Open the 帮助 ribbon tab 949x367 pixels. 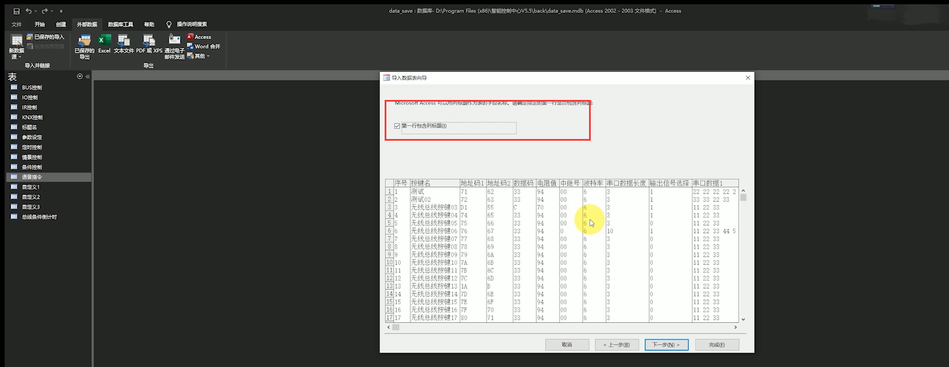pos(149,24)
